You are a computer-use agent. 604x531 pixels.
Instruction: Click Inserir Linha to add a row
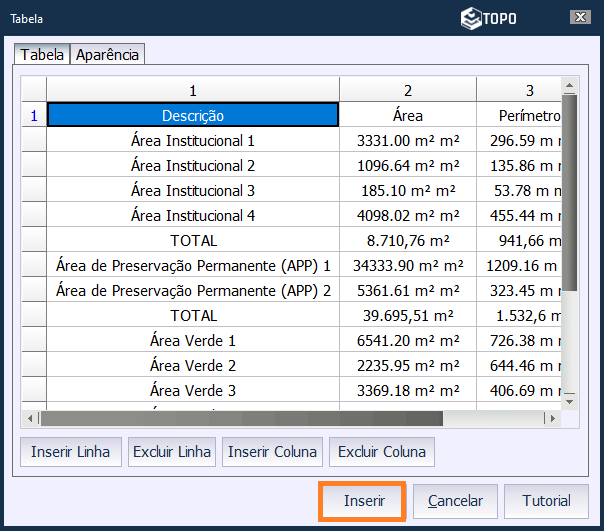(x=70, y=452)
